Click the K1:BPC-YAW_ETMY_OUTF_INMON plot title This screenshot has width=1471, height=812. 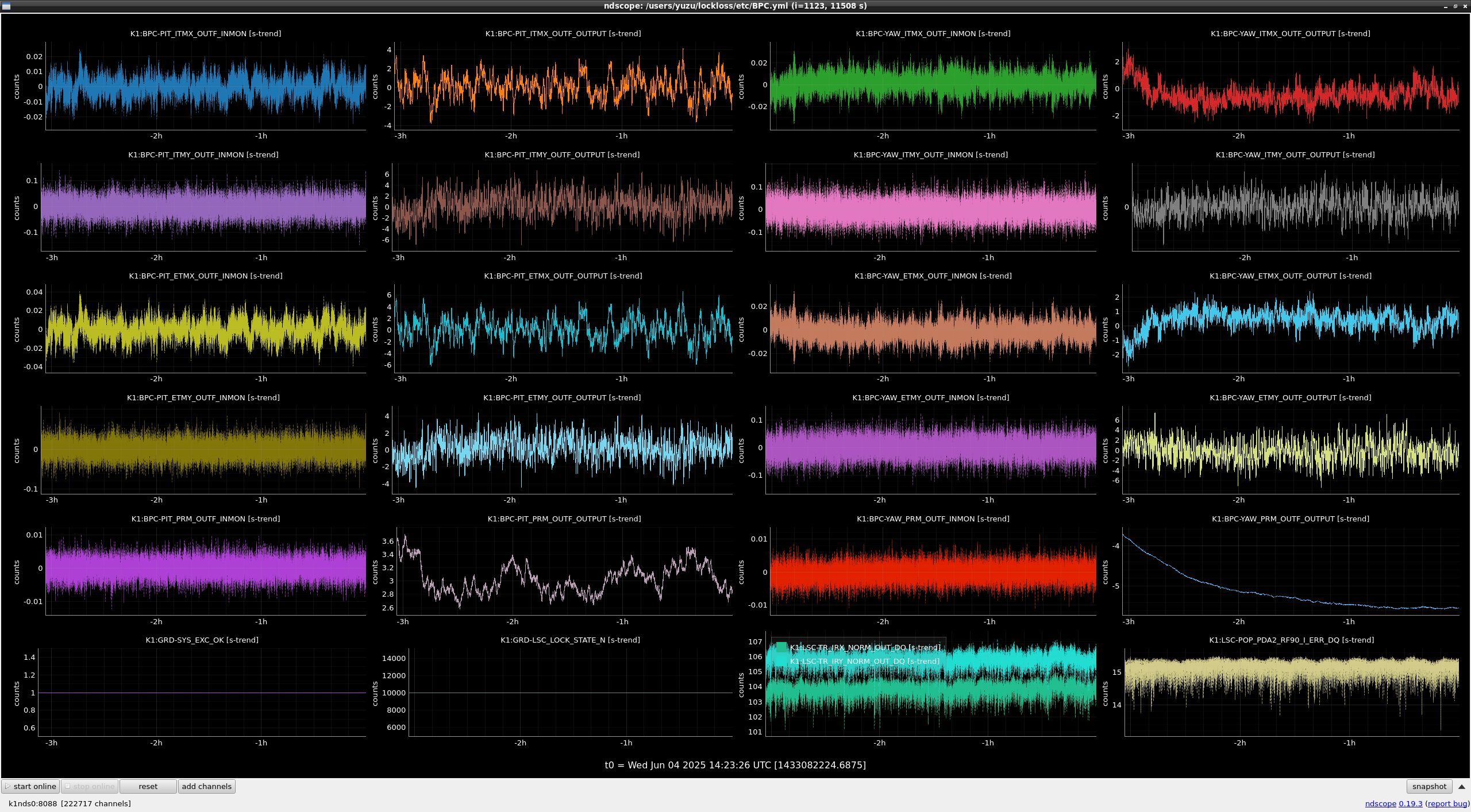coord(930,397)
